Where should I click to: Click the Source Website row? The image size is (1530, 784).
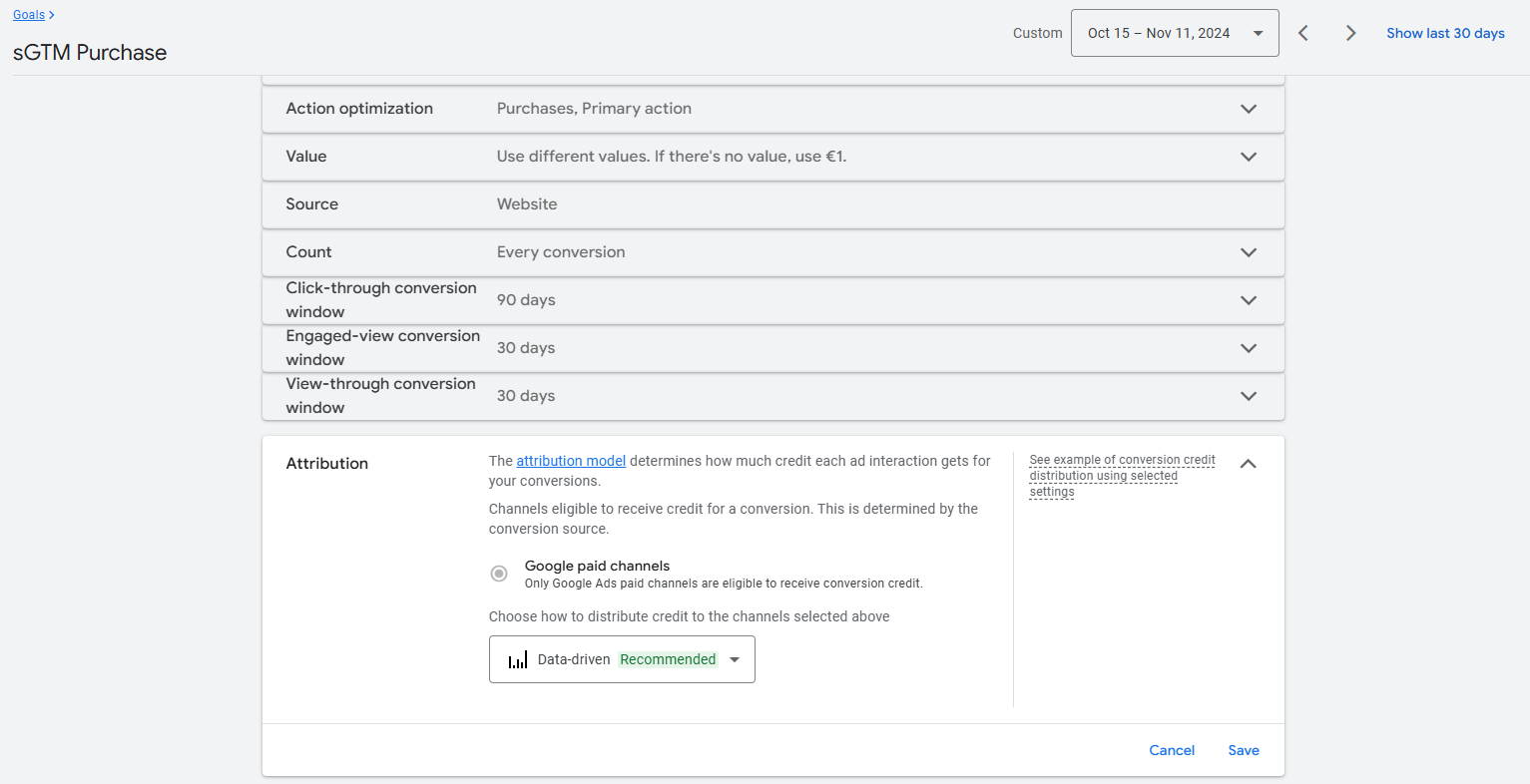[772, 204]
